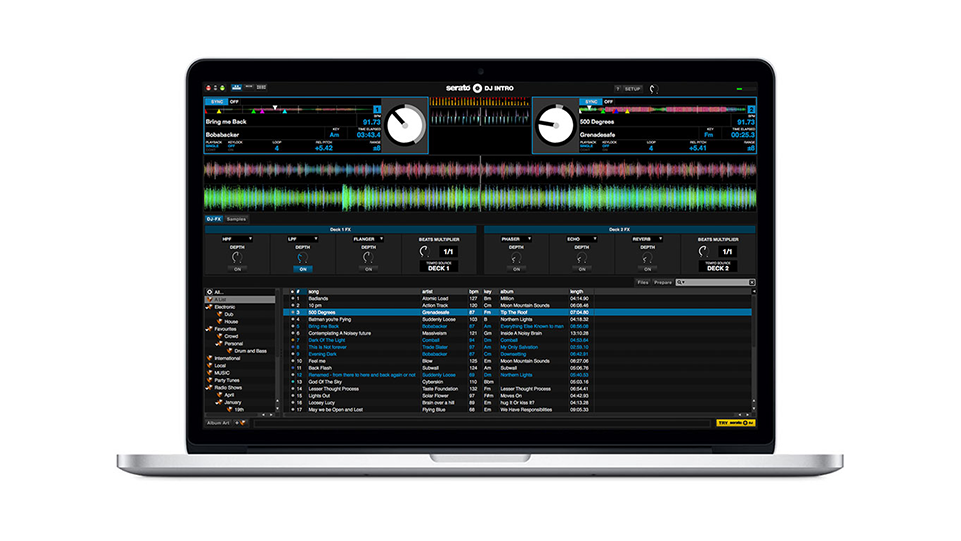961x541 pixels.
Task: Open the HPF effect dropdown
Action: coord(237,239)
